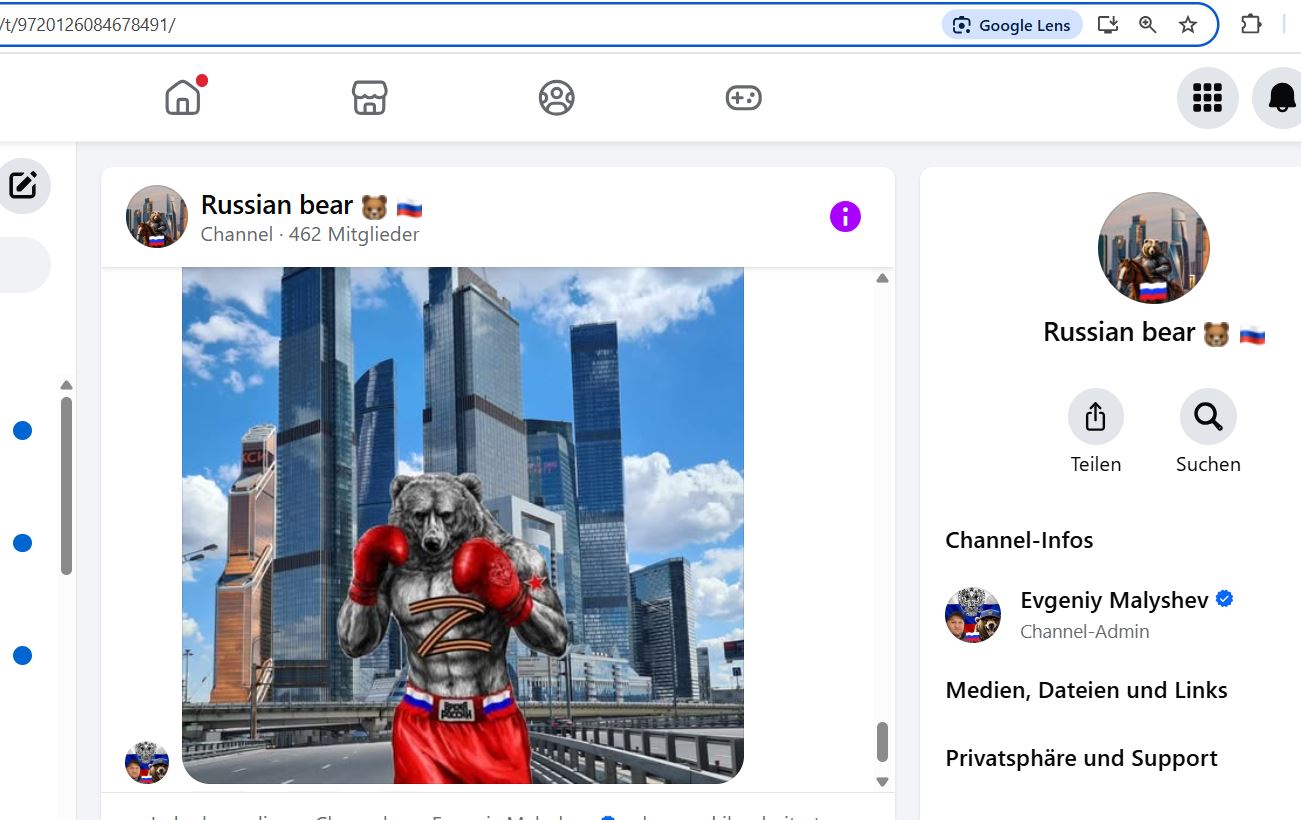This screenshot has width=1301, height=820.
Task: Click the left chat list scrollbar
Action: 66,486
